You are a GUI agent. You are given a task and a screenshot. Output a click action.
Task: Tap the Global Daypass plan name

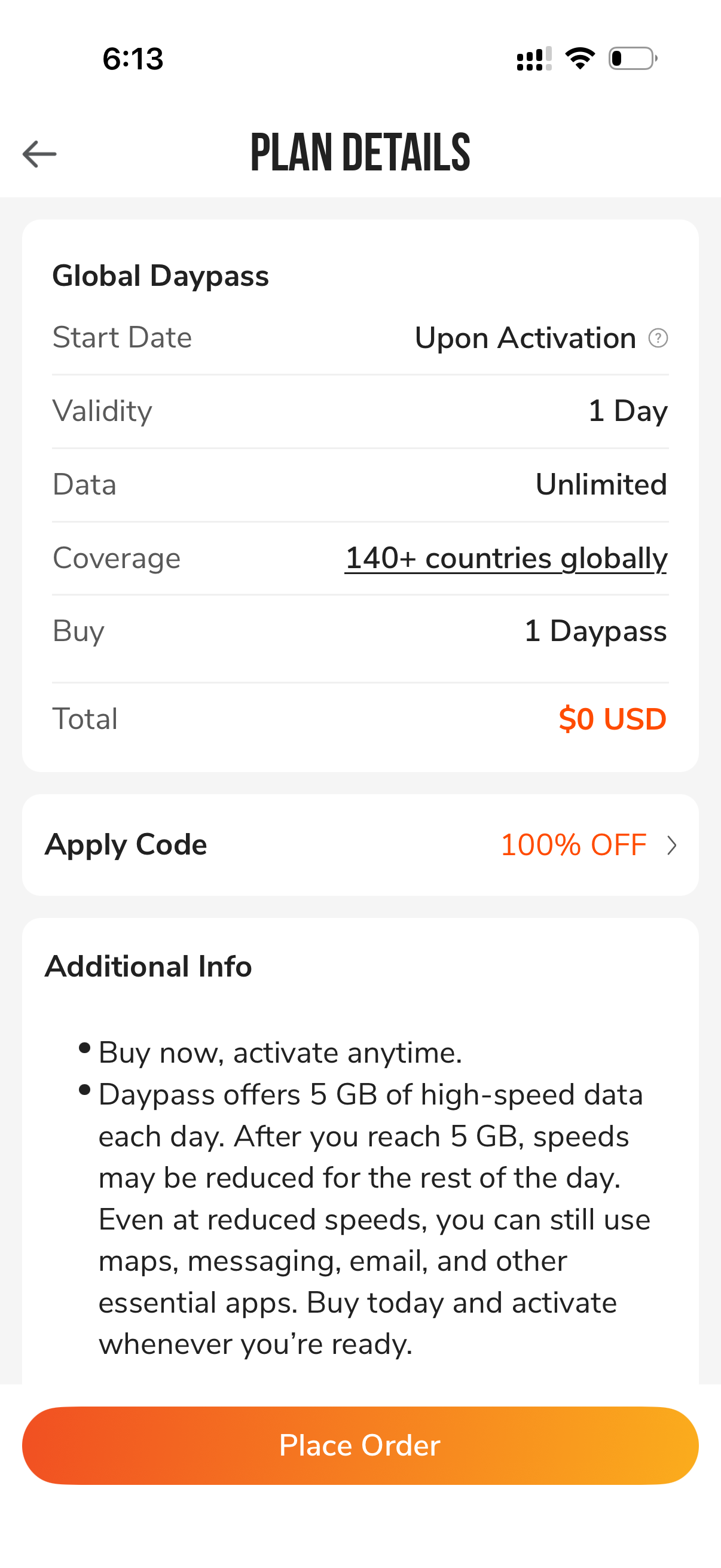161,276
